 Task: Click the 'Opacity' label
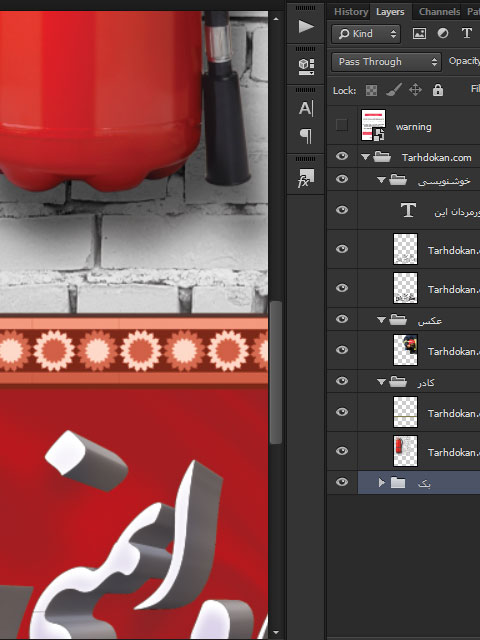pyautogui.click(x=464, y=61)
